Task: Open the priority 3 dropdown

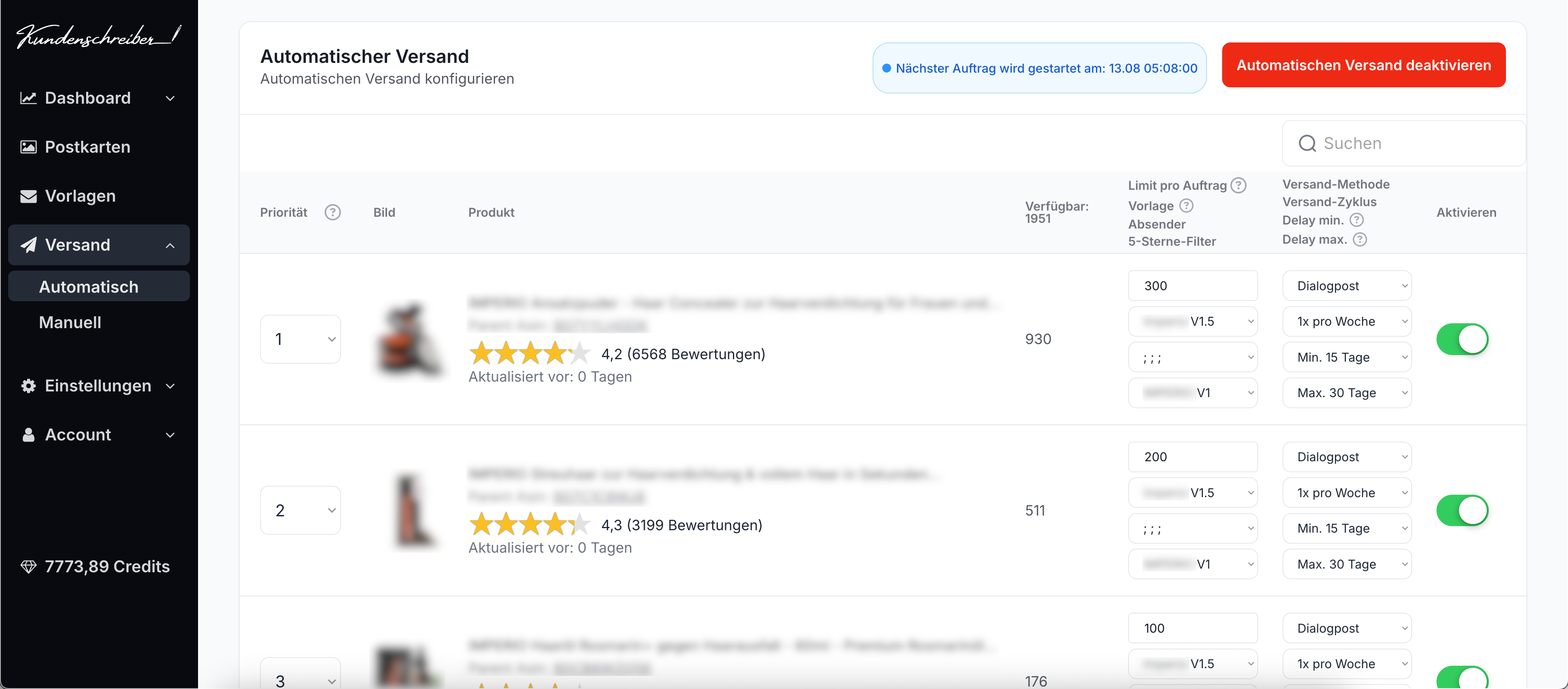Action: [x=300, y=674]
